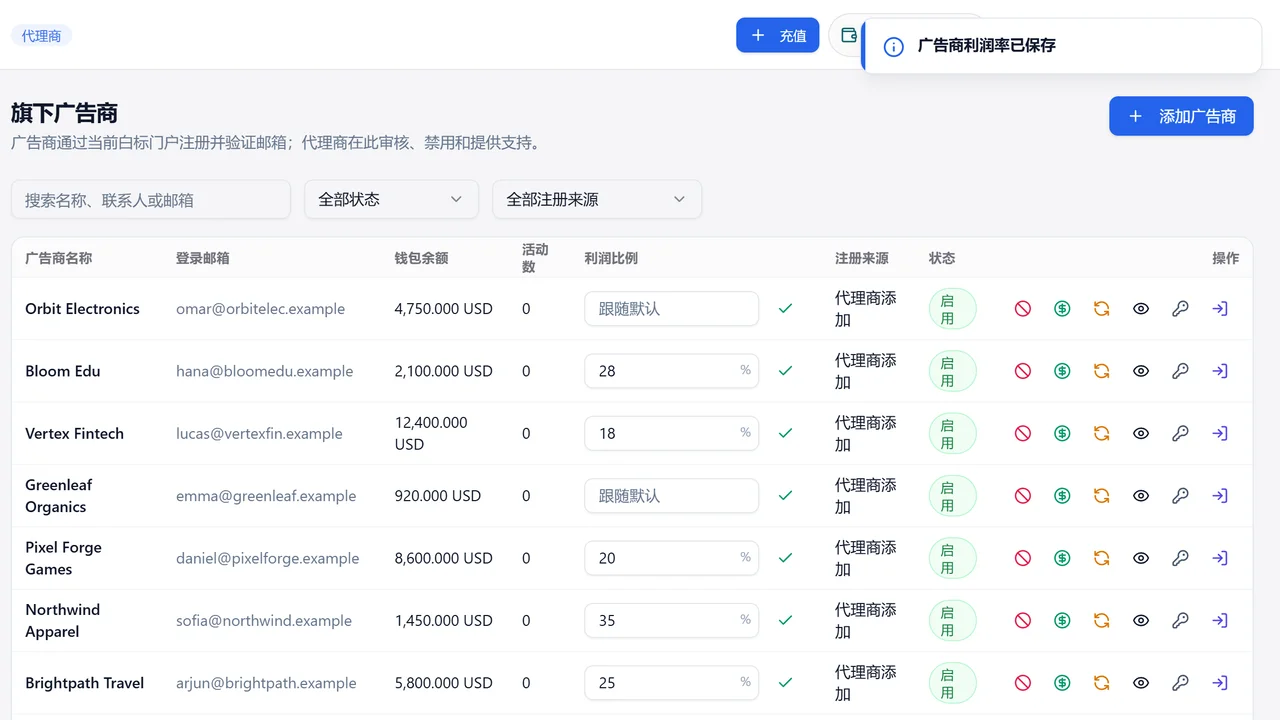Click the purple login icon for Pixel Forge Games
This screenshot has height=720, width=1280.
[1220, 558]
